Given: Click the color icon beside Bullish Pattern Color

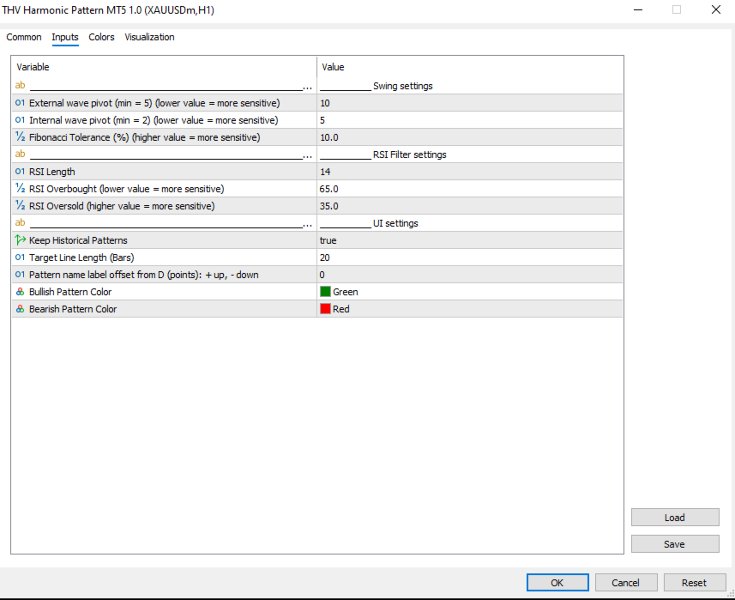Looking at the screenshot, I should click(x=20, y=292).
